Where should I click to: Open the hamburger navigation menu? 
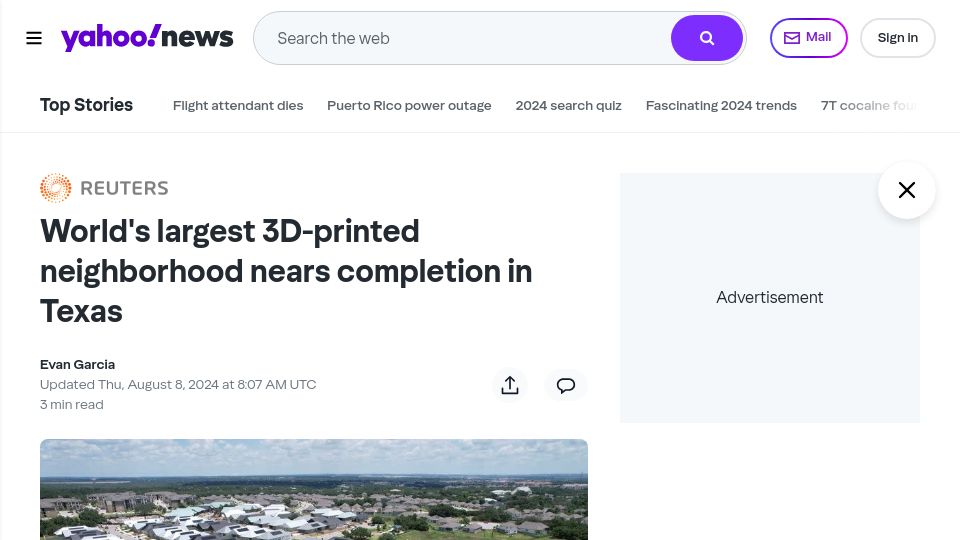click(34, 38)
